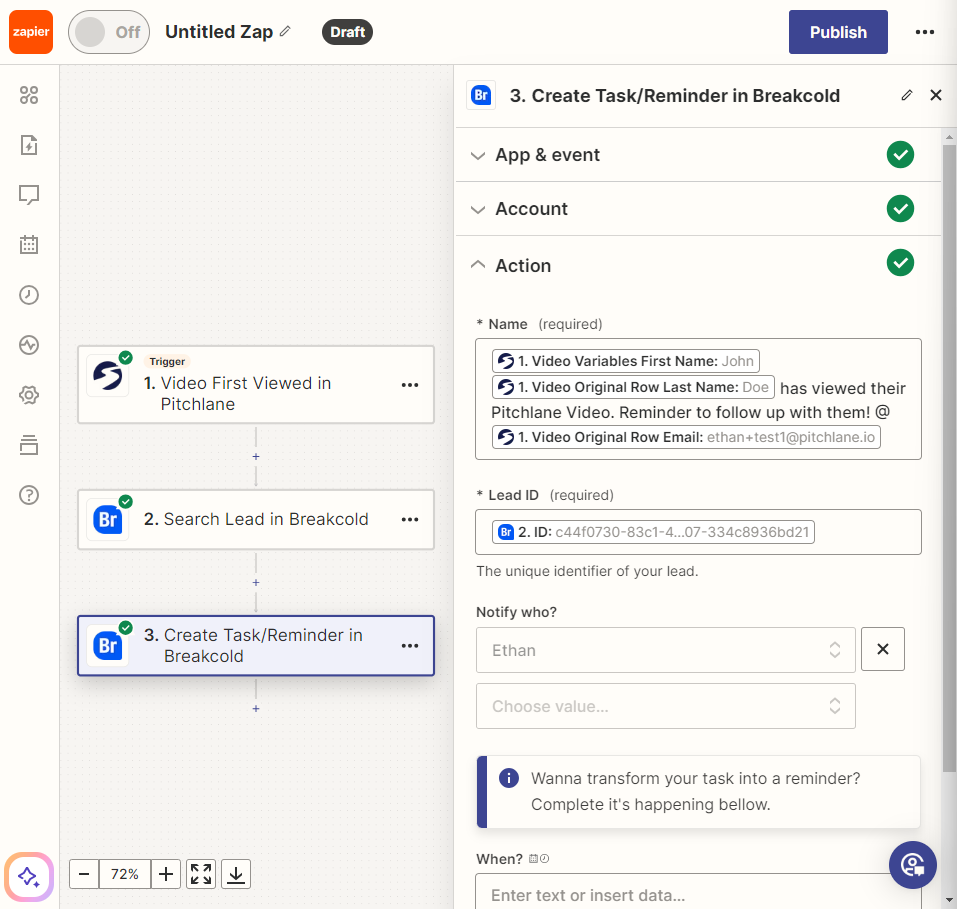Viewport: 957px width, 909px height.
Task: Open the help question mark icon
Action: coord(29,495)
